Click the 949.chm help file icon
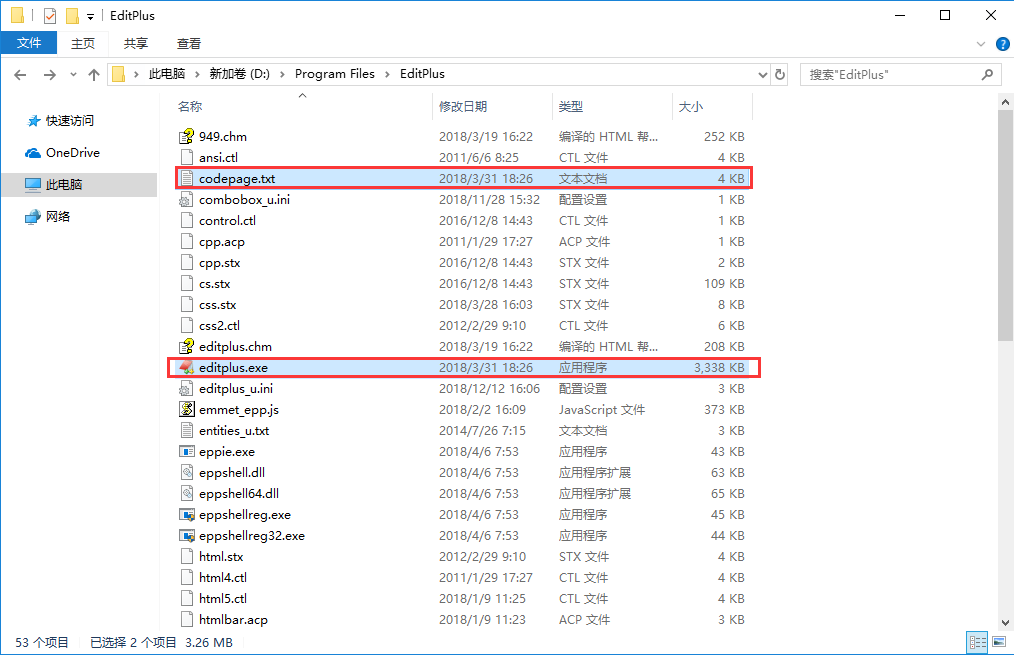 tap(186, 136)
